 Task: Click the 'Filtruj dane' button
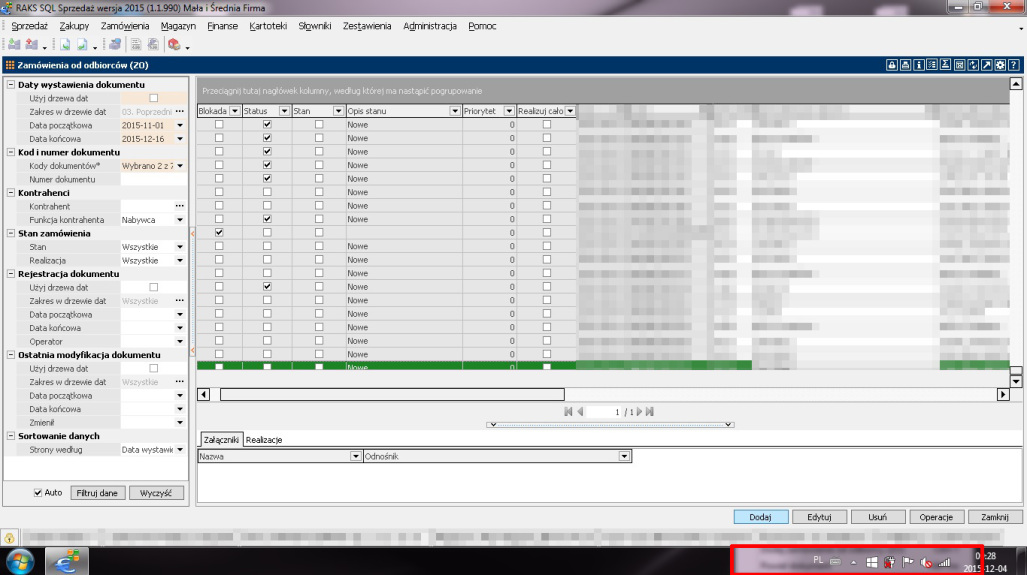97,493
